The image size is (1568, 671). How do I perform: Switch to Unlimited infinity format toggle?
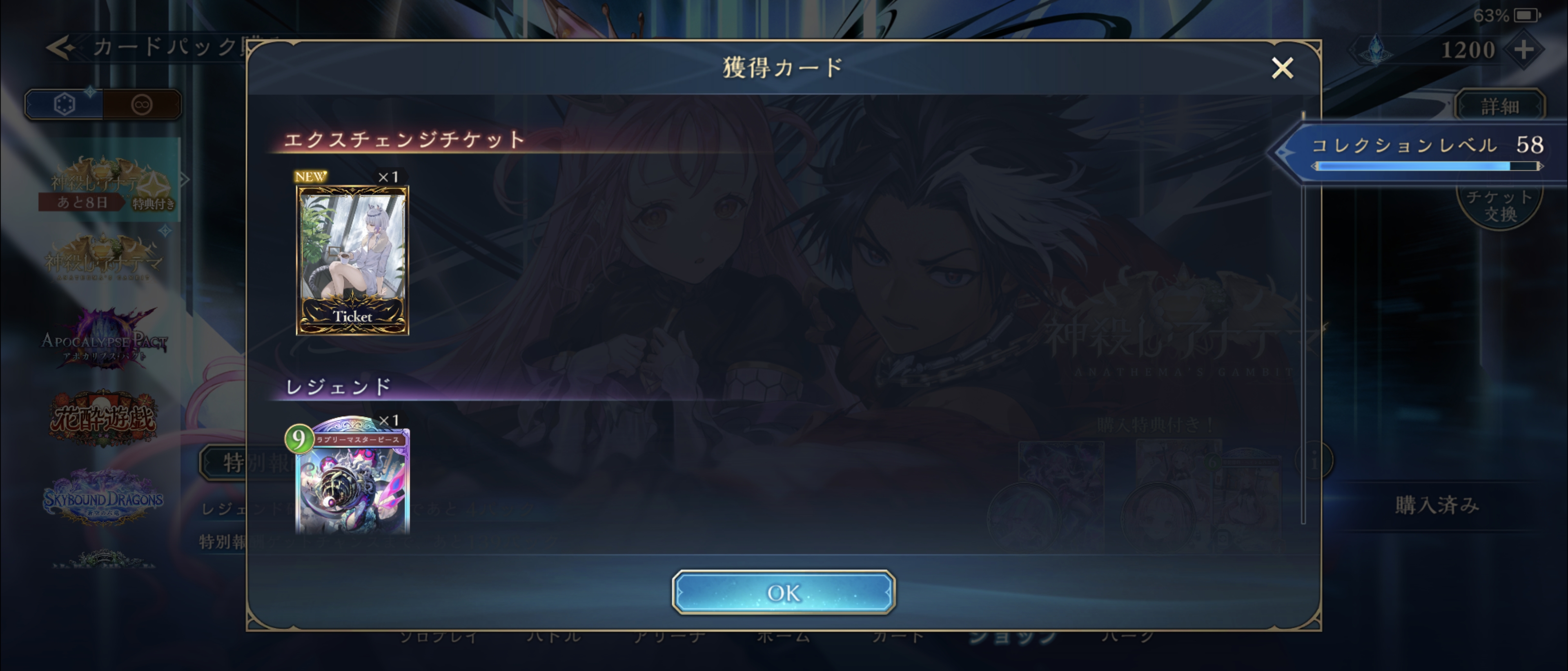142,104
